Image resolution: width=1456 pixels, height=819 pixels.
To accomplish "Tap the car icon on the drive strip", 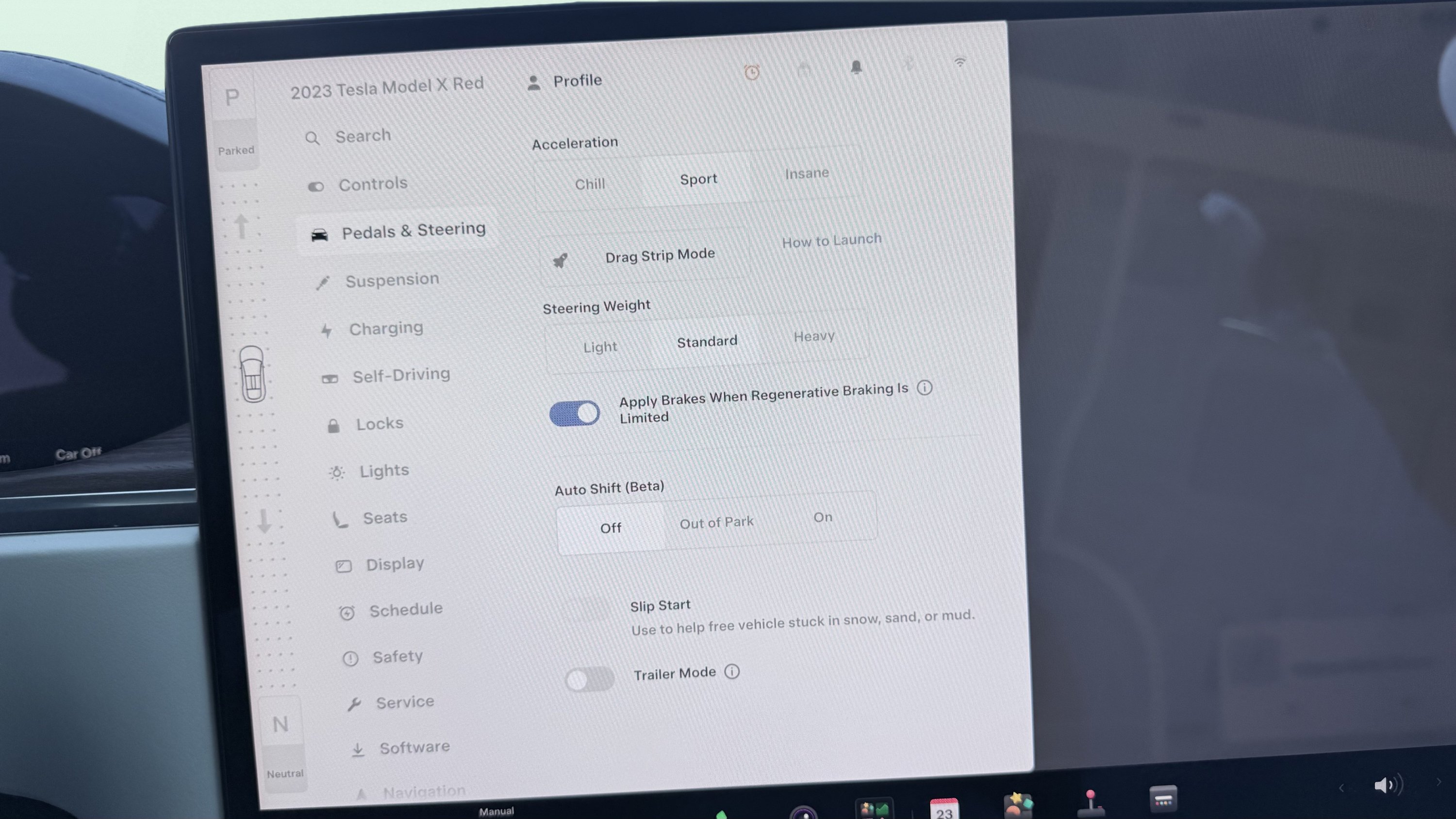I will [x=252, y=374].
